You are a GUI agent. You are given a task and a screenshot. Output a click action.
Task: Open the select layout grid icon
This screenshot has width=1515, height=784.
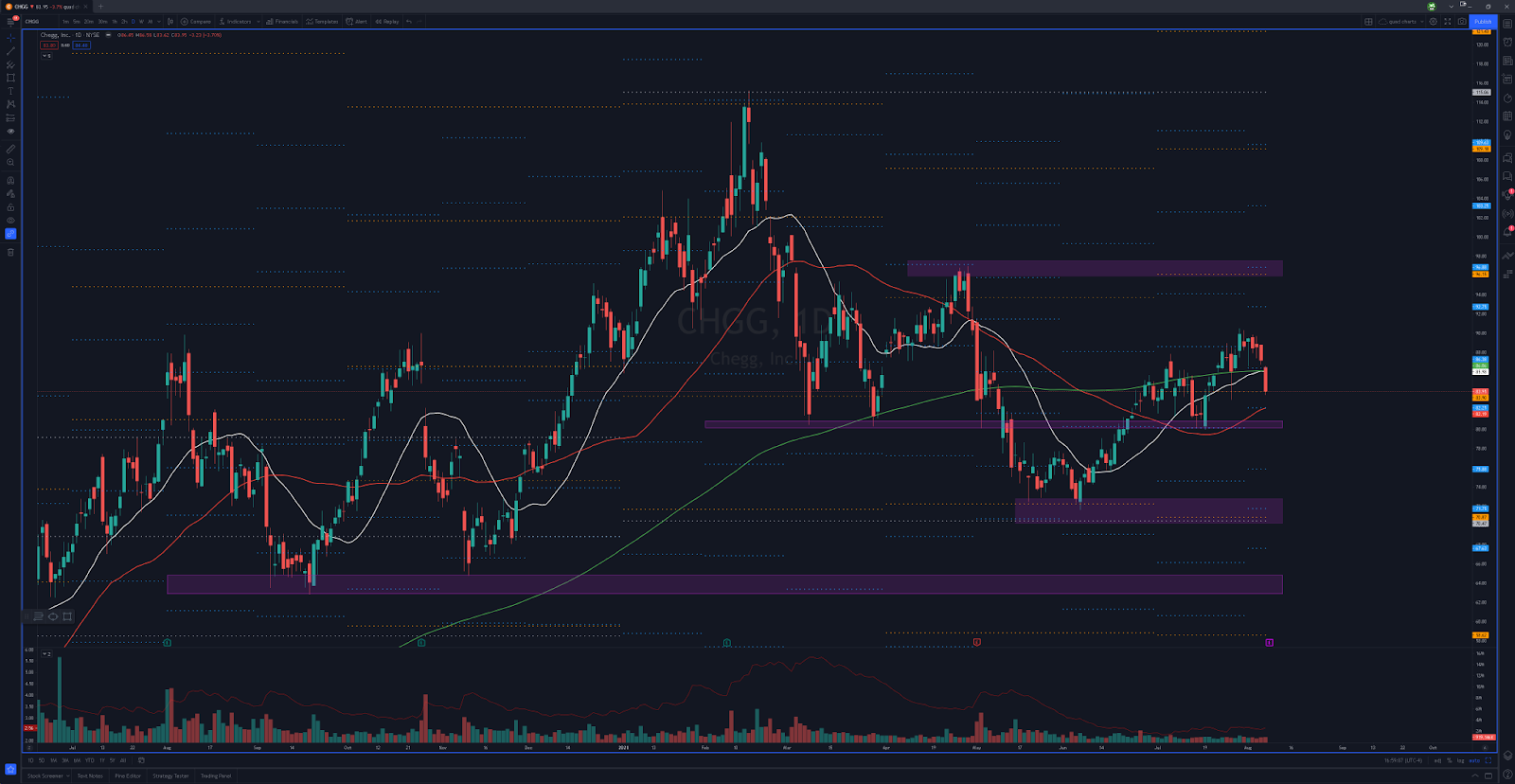(x=1368, y=21)
